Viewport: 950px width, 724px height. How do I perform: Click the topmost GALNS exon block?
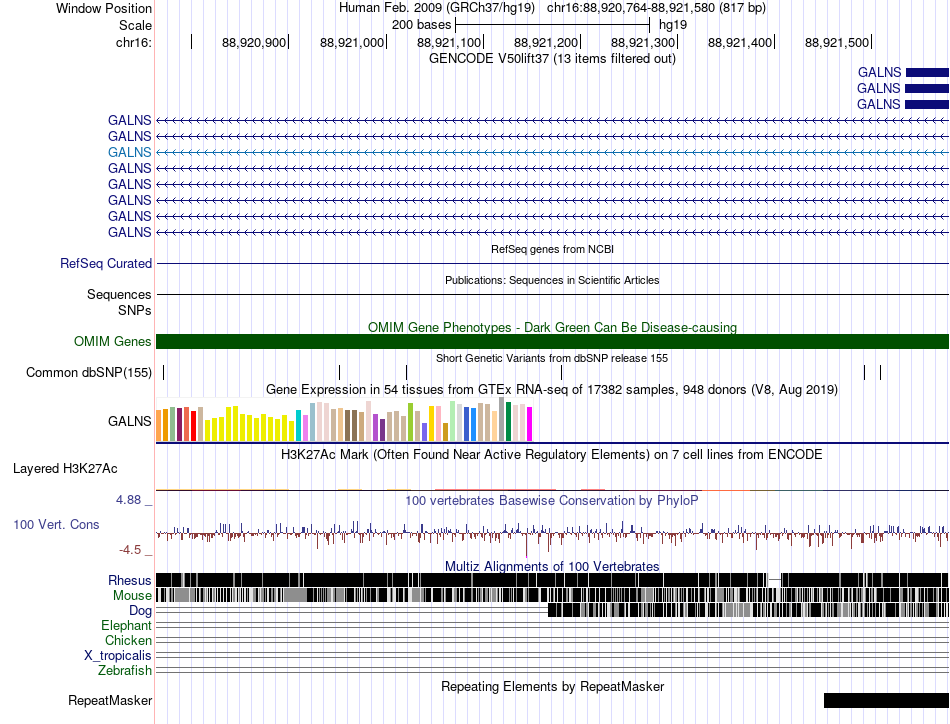(927, 73)
